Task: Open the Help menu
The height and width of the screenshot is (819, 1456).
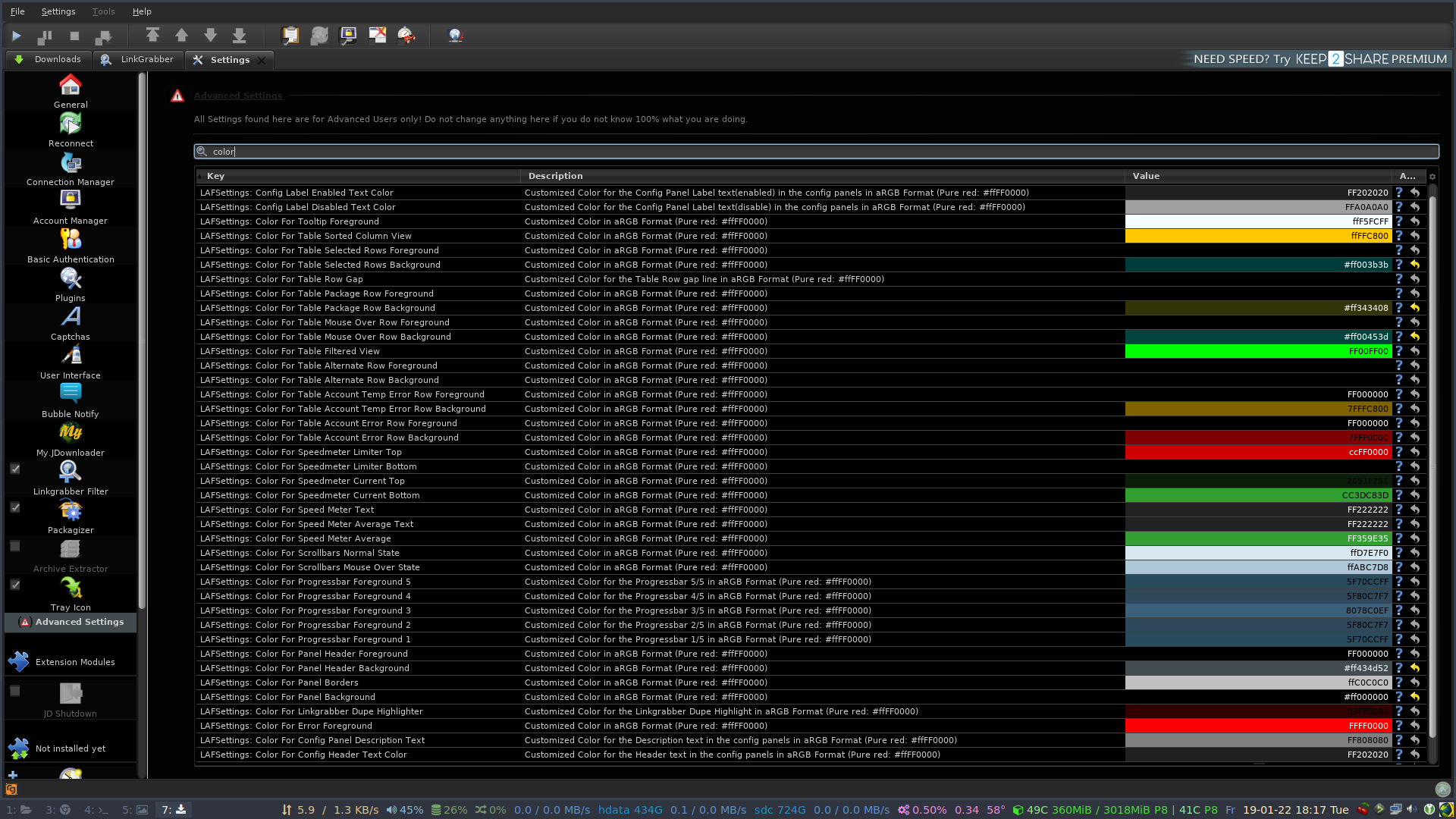Action: pos(142,11)
